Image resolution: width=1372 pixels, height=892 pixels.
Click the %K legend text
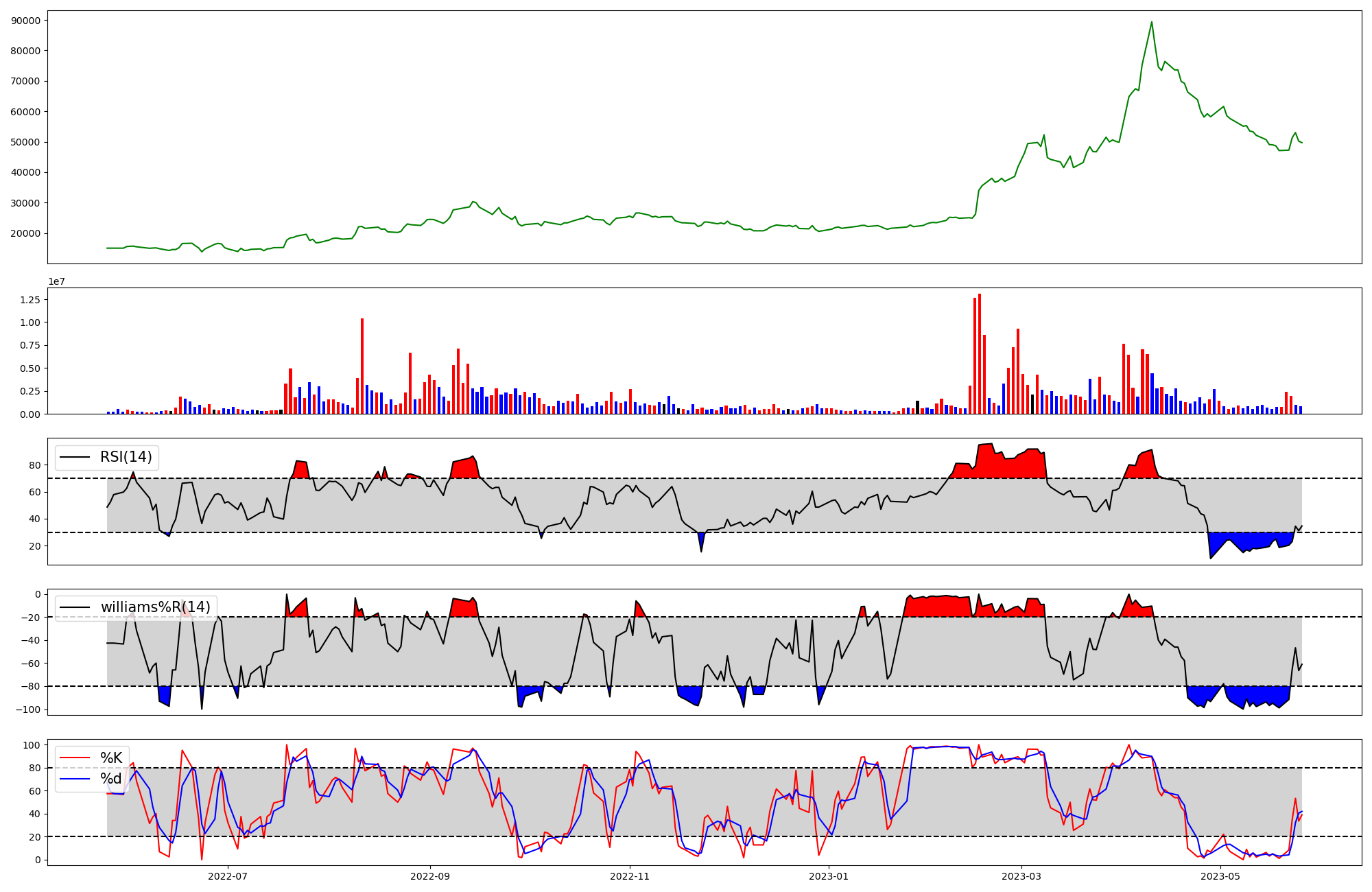coord(111,758)
